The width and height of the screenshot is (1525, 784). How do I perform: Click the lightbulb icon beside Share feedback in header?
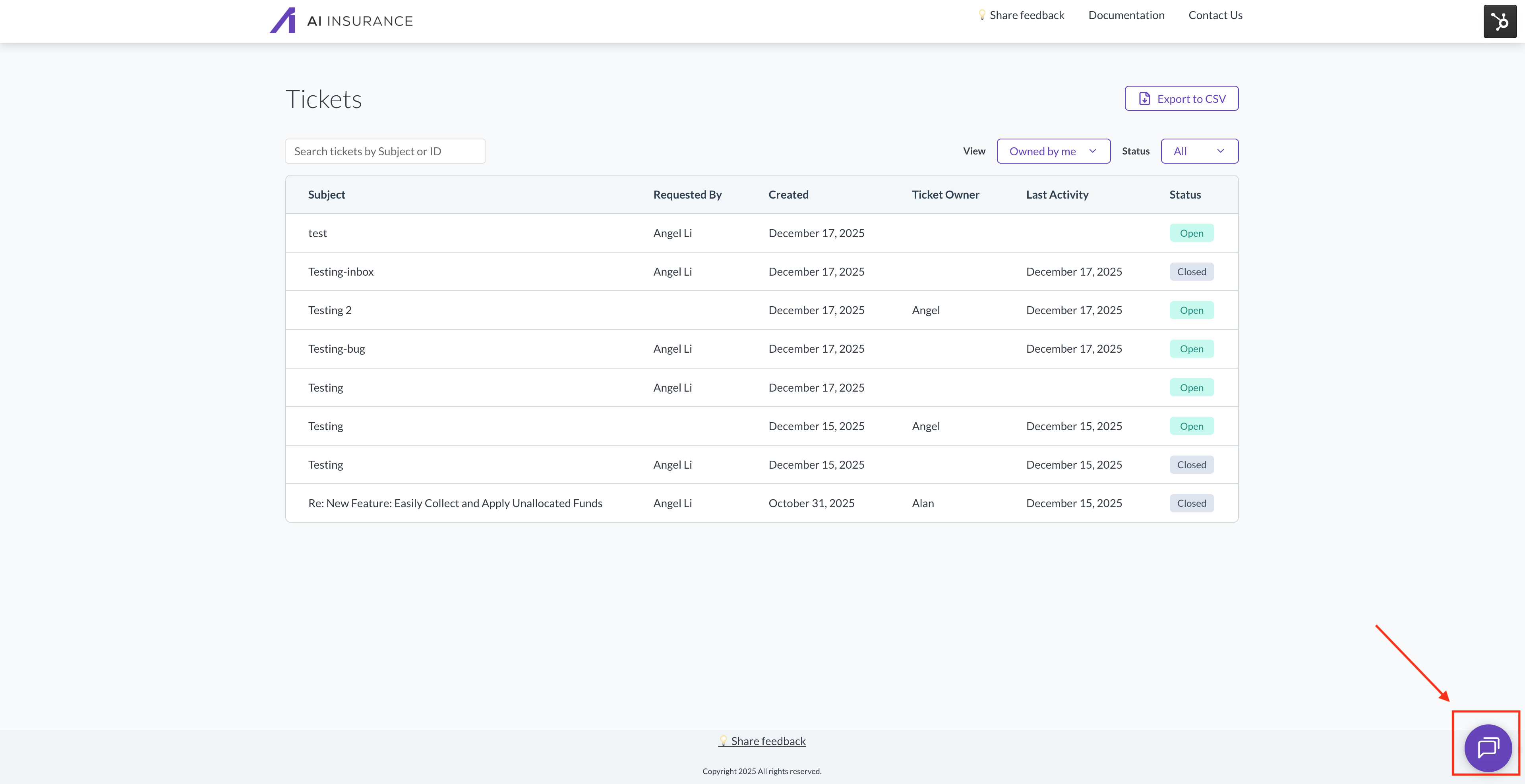981,15
